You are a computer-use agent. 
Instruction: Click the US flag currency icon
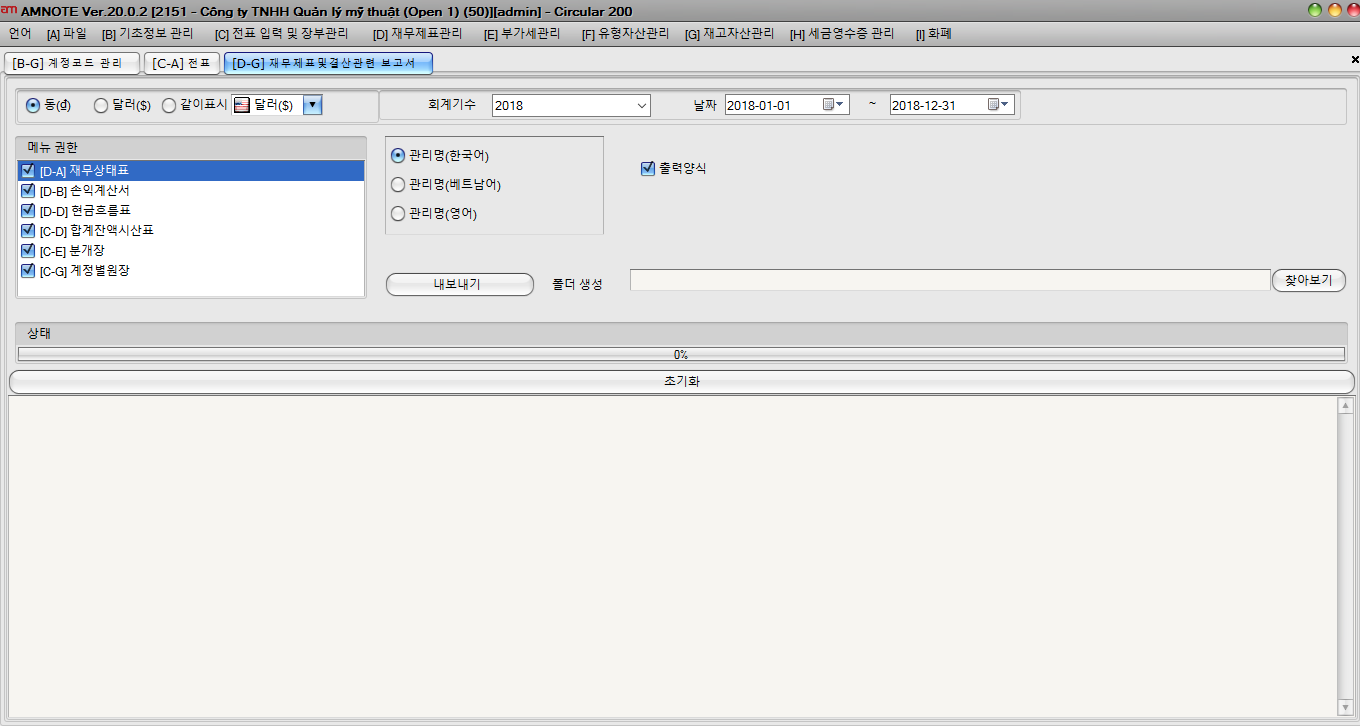[x=241, y=105]
